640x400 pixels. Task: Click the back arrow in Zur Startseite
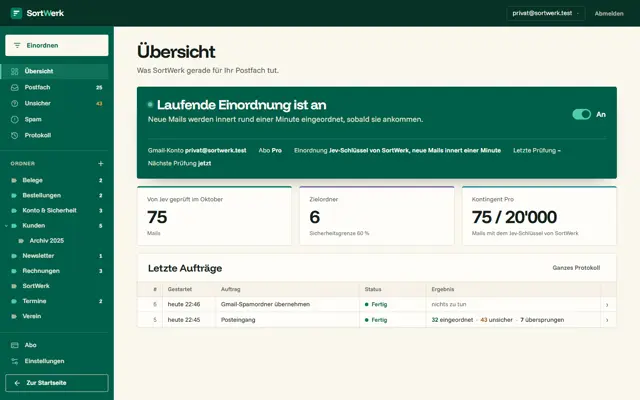click(x=17, y=383)
